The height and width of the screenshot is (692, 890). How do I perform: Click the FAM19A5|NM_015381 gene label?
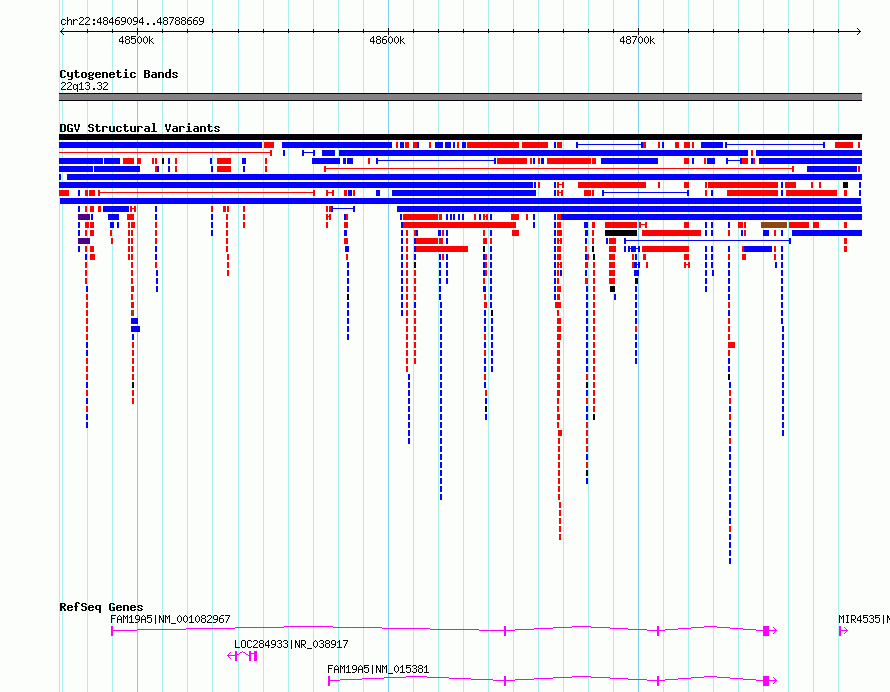click(378, 669)
